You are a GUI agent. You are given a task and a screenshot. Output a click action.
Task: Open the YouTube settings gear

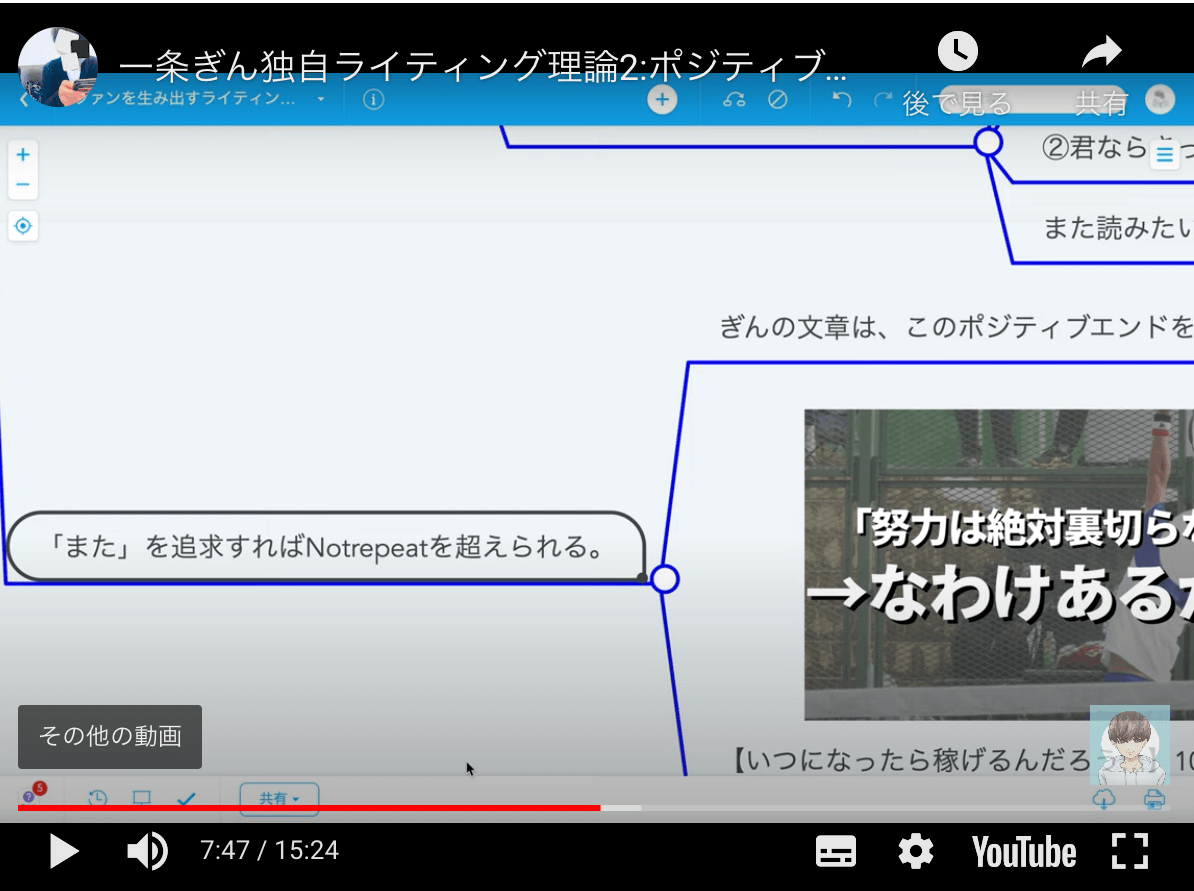click(915, 851)
